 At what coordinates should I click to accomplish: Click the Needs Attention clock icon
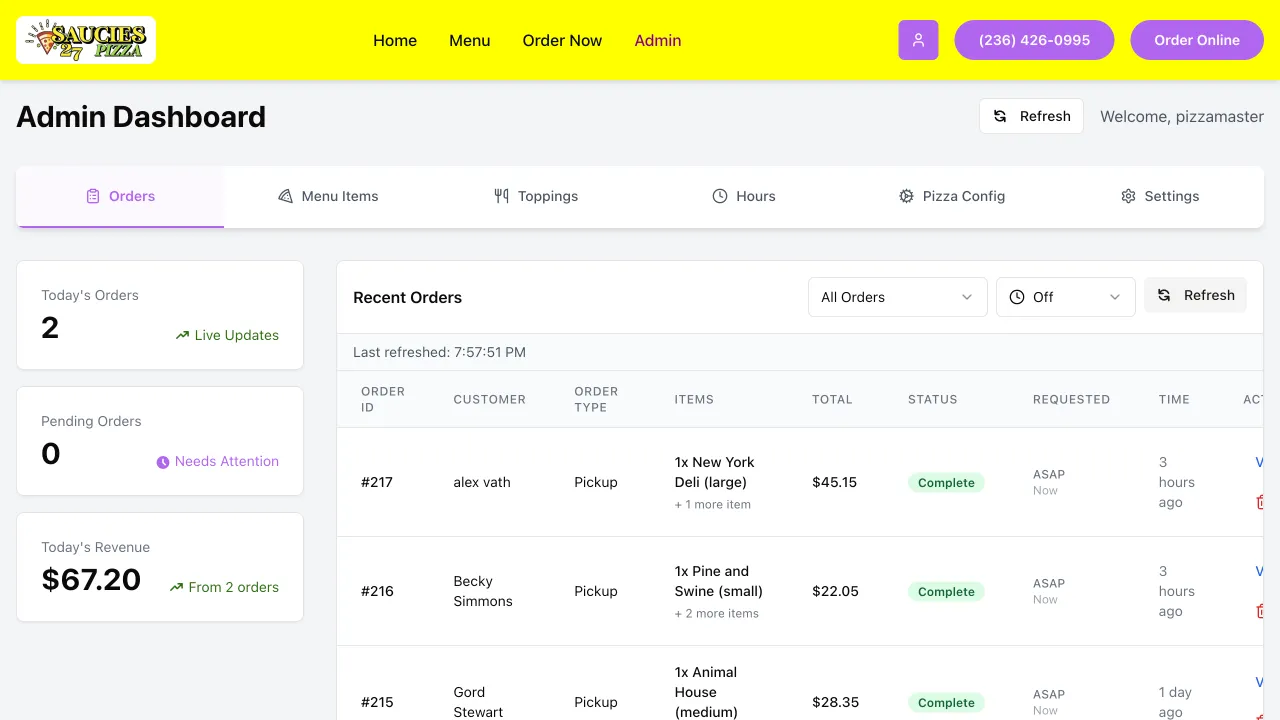(163, 462)
